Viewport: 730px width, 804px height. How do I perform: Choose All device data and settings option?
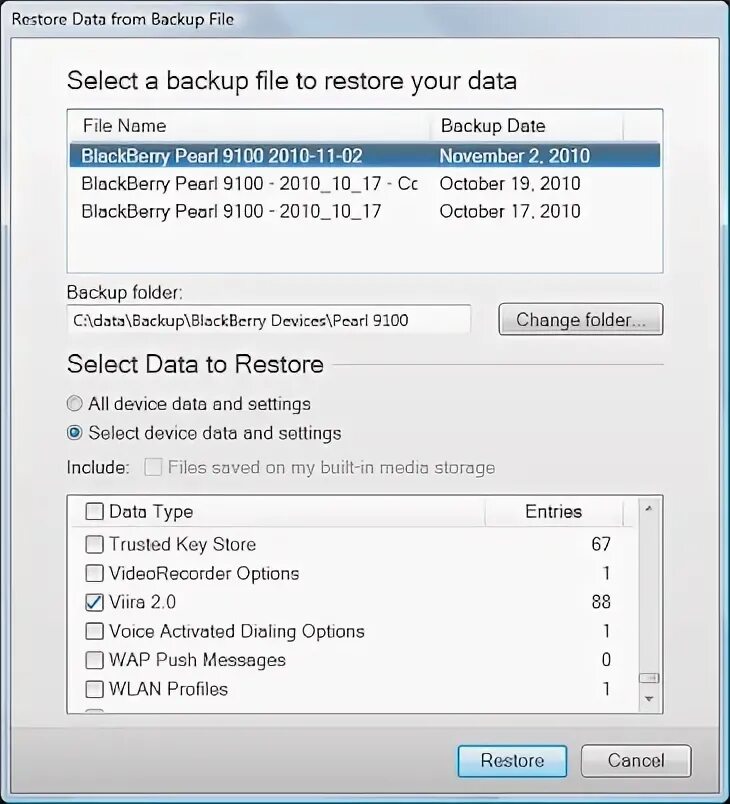tap(74, 404)
